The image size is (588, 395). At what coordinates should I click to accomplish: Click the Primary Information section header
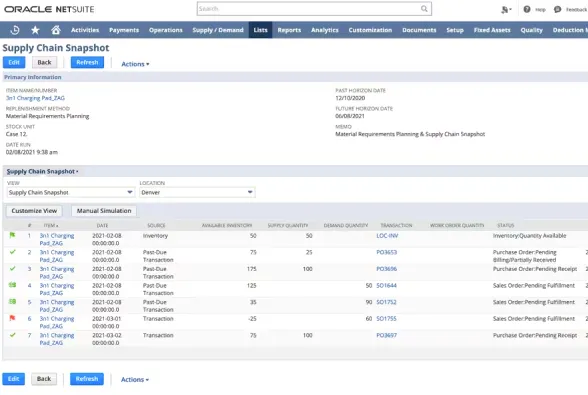33,77
